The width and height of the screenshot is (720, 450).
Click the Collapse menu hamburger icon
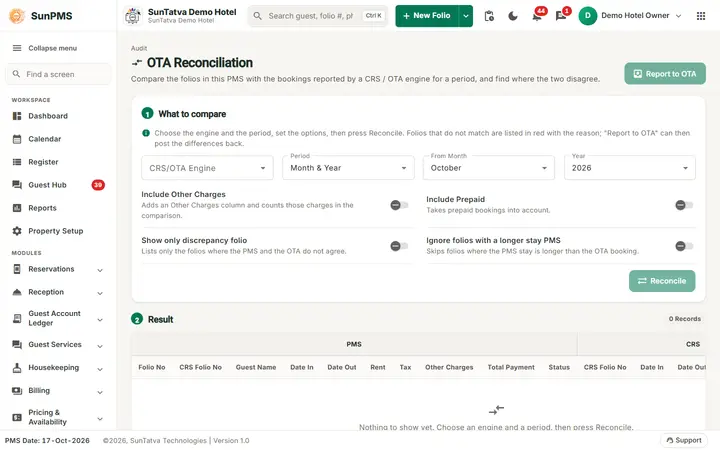click(17, 48)
